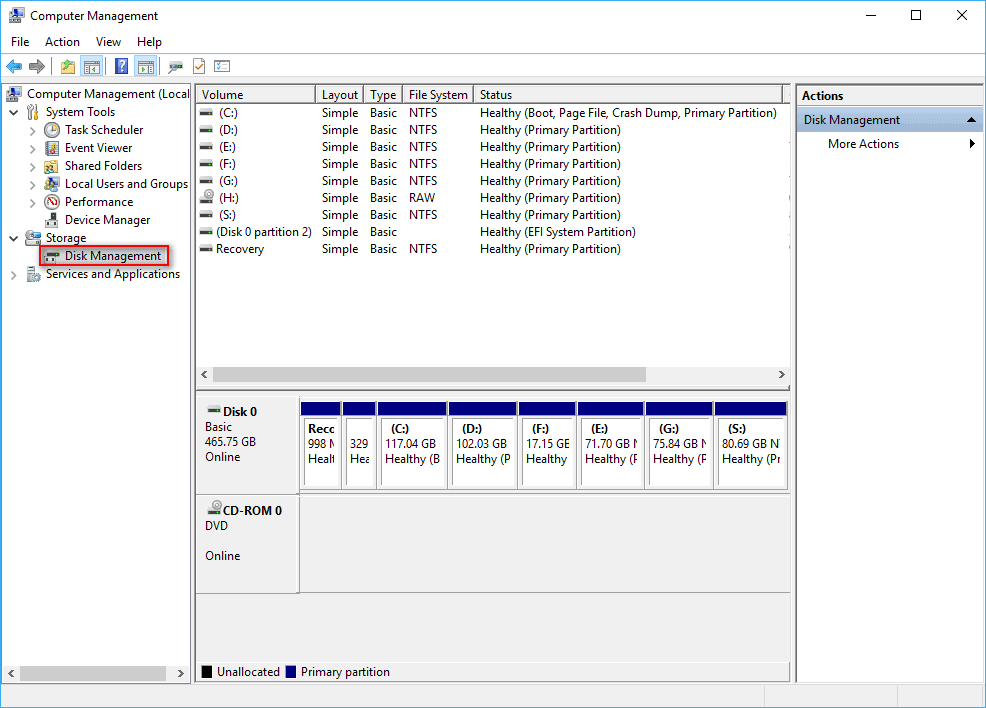
Task: Open the View menu
Action: point(108,42)
